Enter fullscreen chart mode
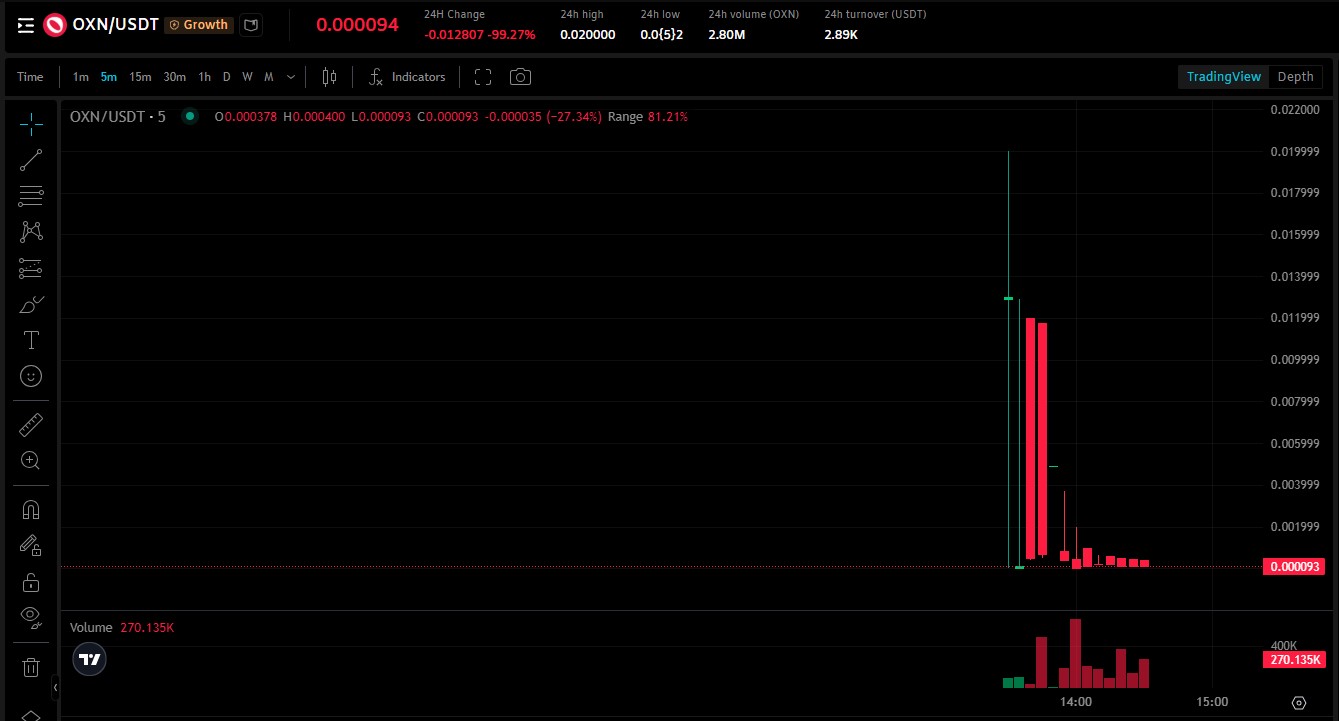This screenshot has width=1339, height=721. coord(483,76)
